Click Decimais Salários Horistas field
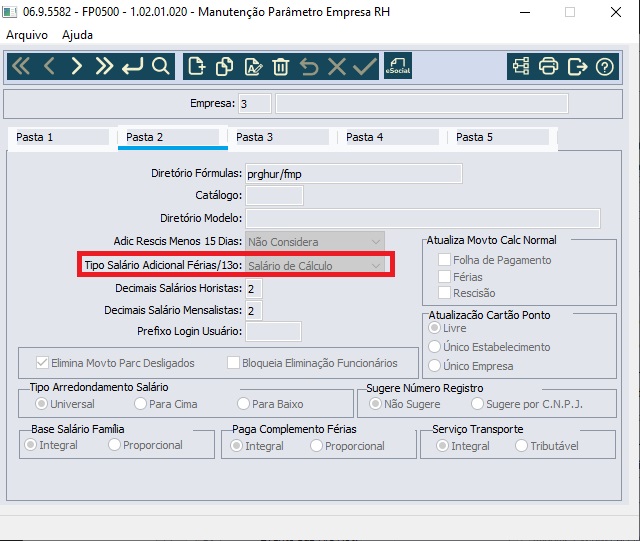Image resolution: width=640 pixels, height=541 pixels. [254, 289]
